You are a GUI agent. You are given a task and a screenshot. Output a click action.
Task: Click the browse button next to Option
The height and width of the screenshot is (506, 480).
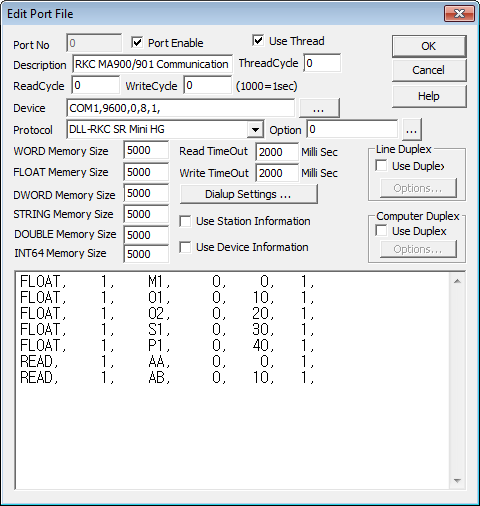click(x=412, y=129)
